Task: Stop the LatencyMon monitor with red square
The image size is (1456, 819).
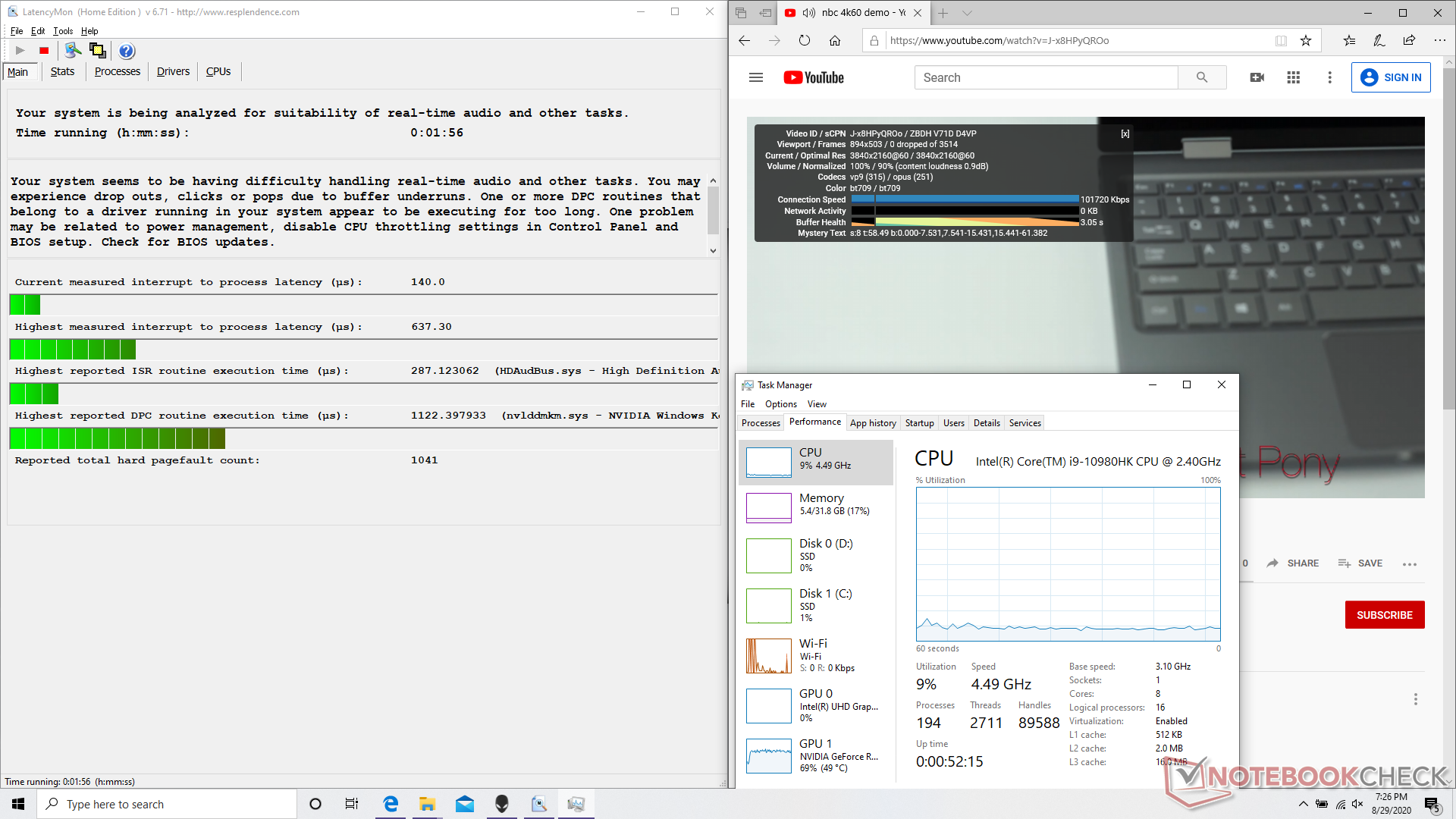Action: click(44, 51)
